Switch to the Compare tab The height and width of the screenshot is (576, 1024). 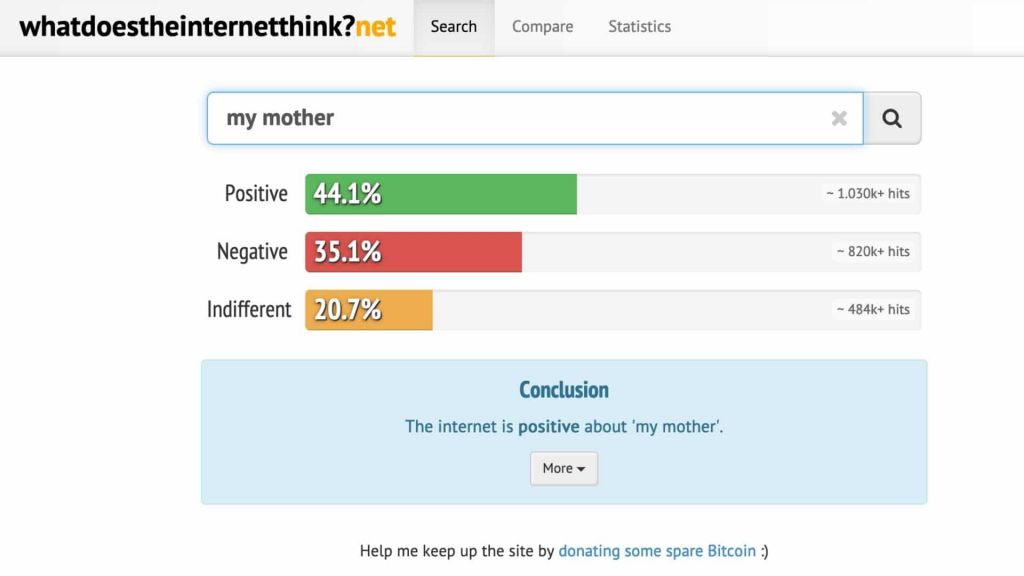tap(542, 27)
